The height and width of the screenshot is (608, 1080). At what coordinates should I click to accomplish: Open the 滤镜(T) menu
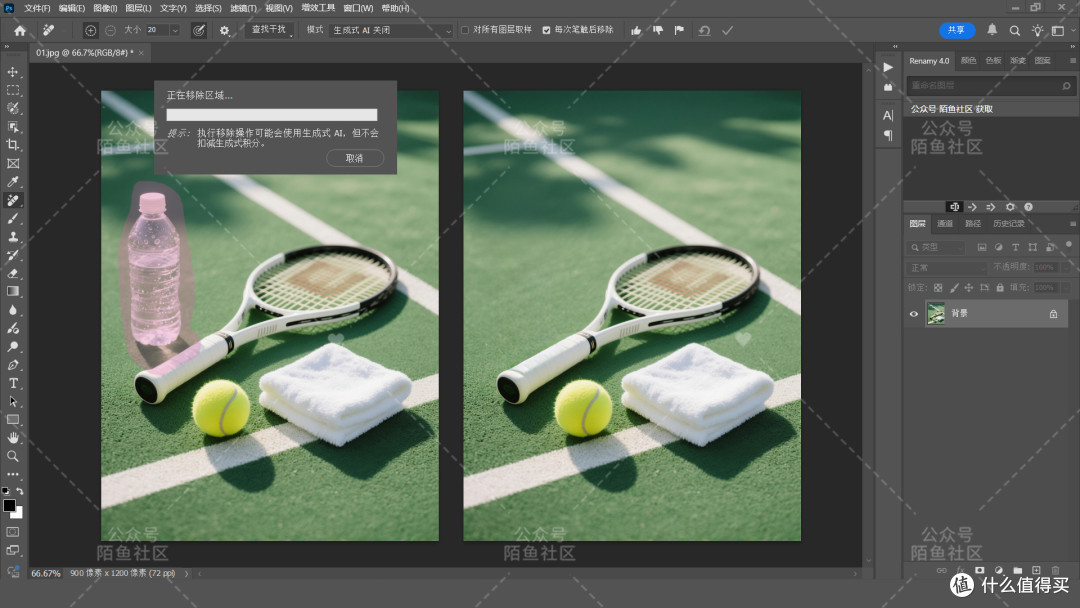(x=243, y=8)
